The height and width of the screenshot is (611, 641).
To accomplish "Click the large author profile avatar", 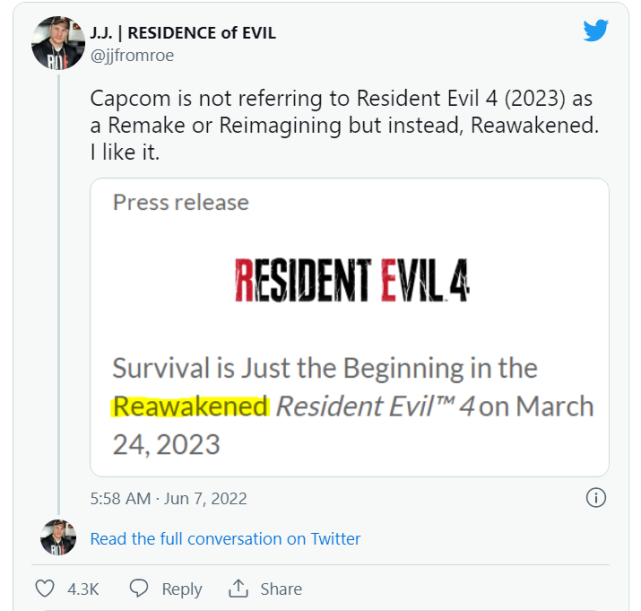I will (x=58, y=43).
